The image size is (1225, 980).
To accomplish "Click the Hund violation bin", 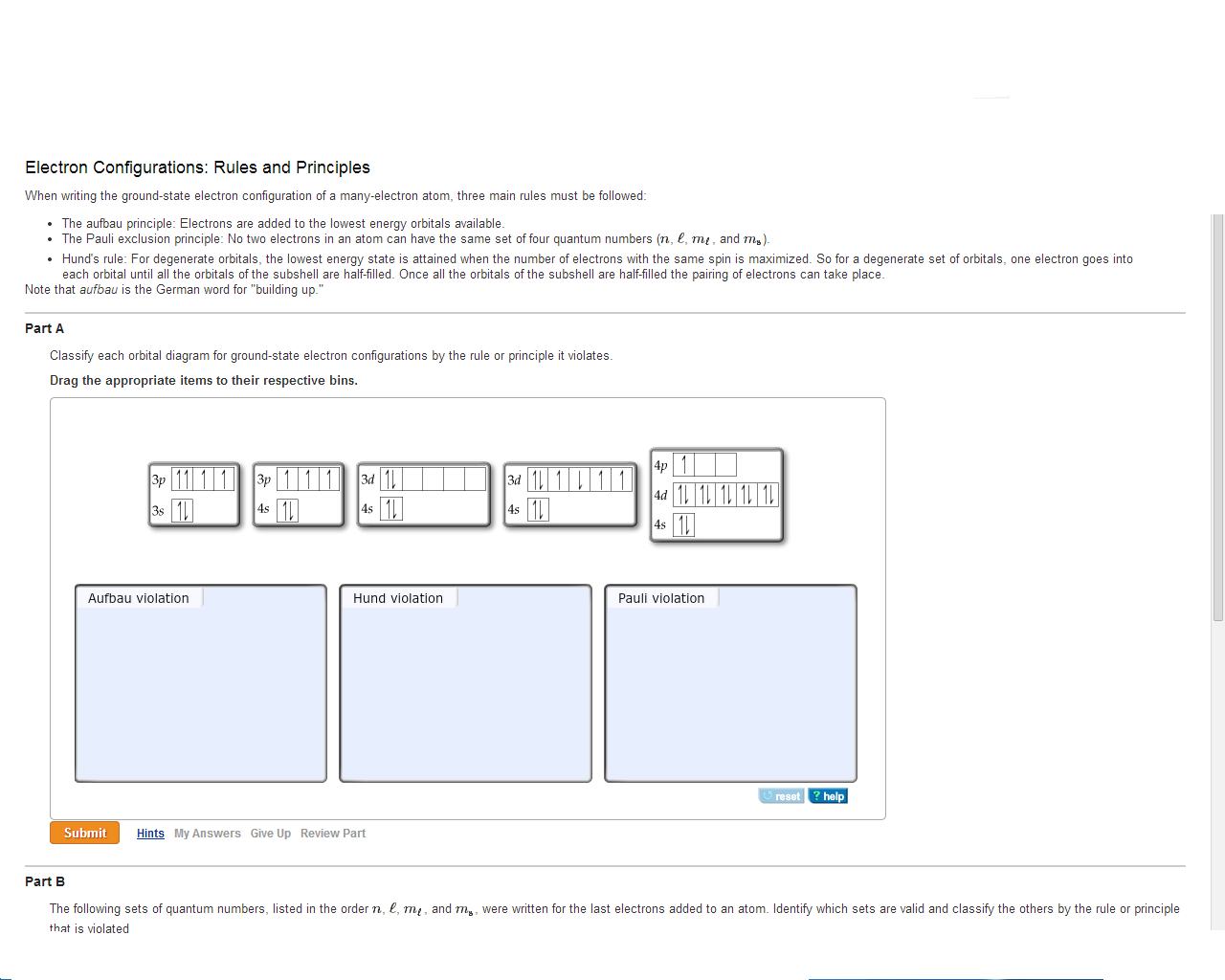I will pyautogui.click(x=466, y=683).
